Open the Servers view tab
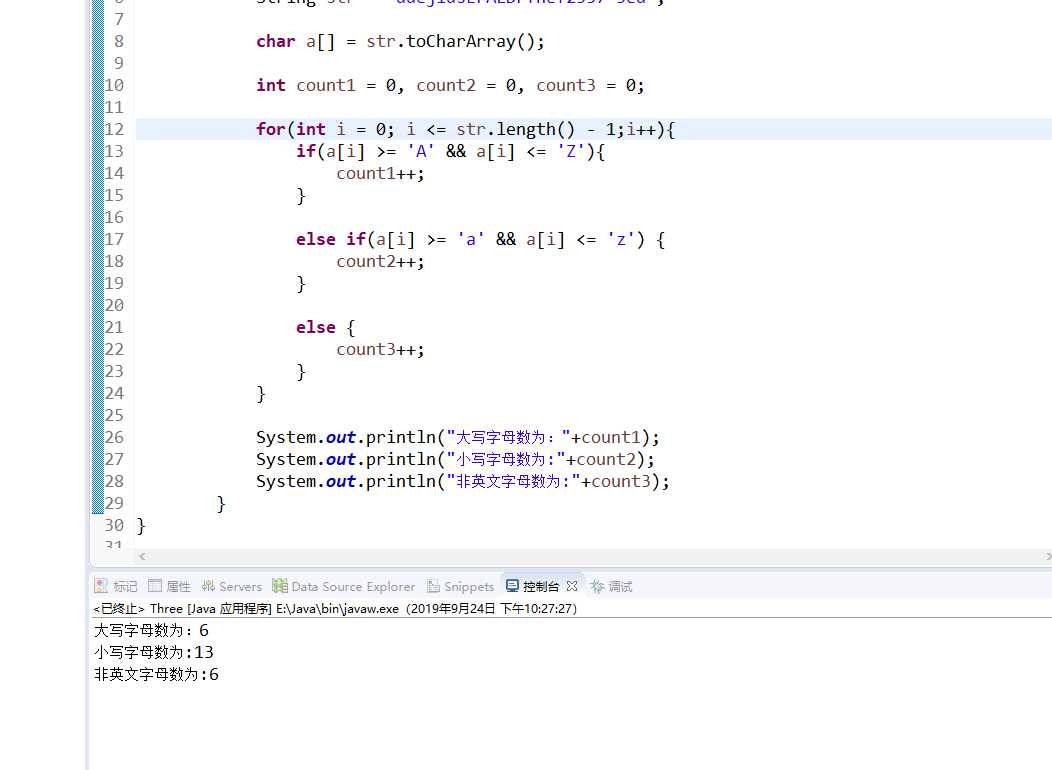1052x770 pixels. 232,586
